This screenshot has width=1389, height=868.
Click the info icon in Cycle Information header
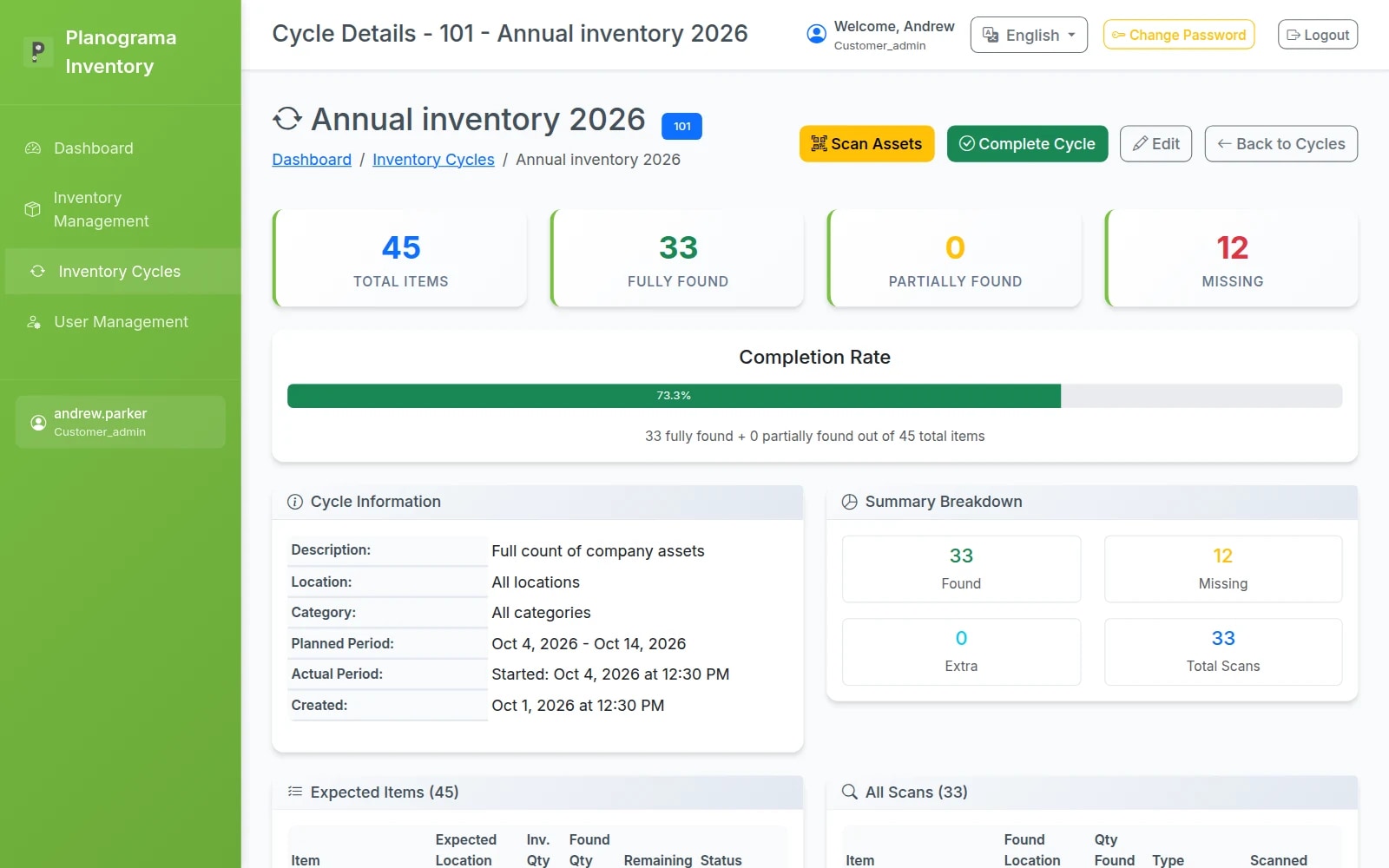click(x=295, y=502)
